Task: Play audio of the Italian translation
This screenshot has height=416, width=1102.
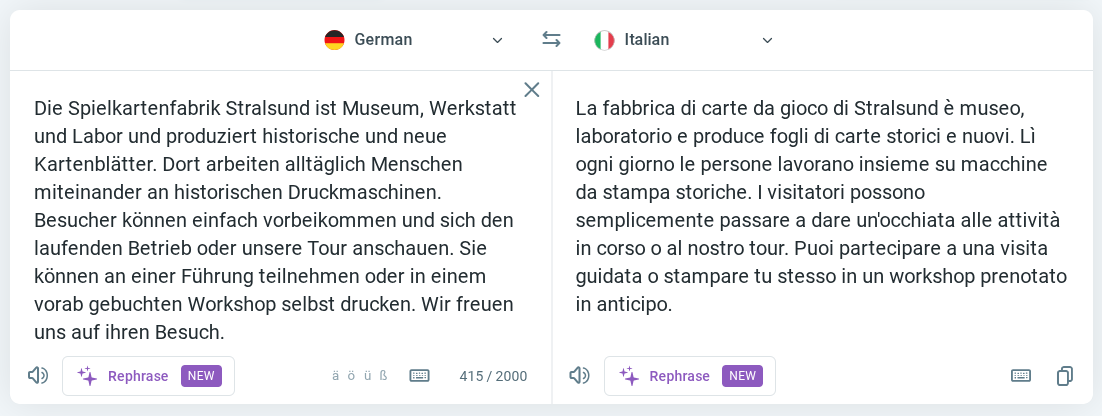Action: click(x=579, y=376)
